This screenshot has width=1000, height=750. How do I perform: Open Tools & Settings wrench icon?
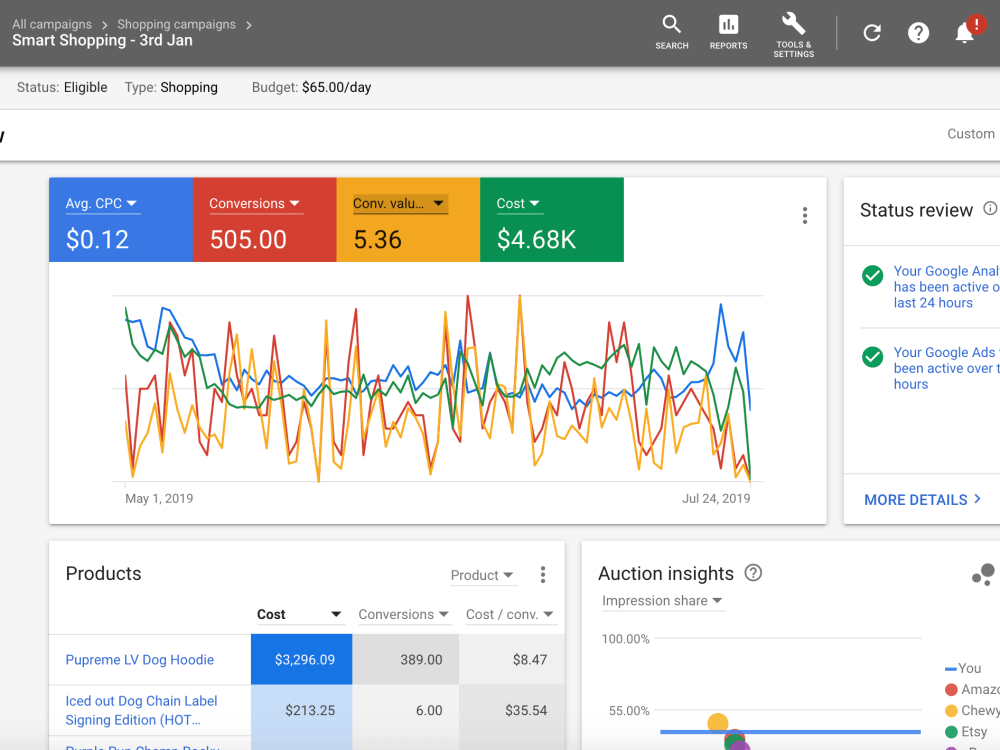793,34
